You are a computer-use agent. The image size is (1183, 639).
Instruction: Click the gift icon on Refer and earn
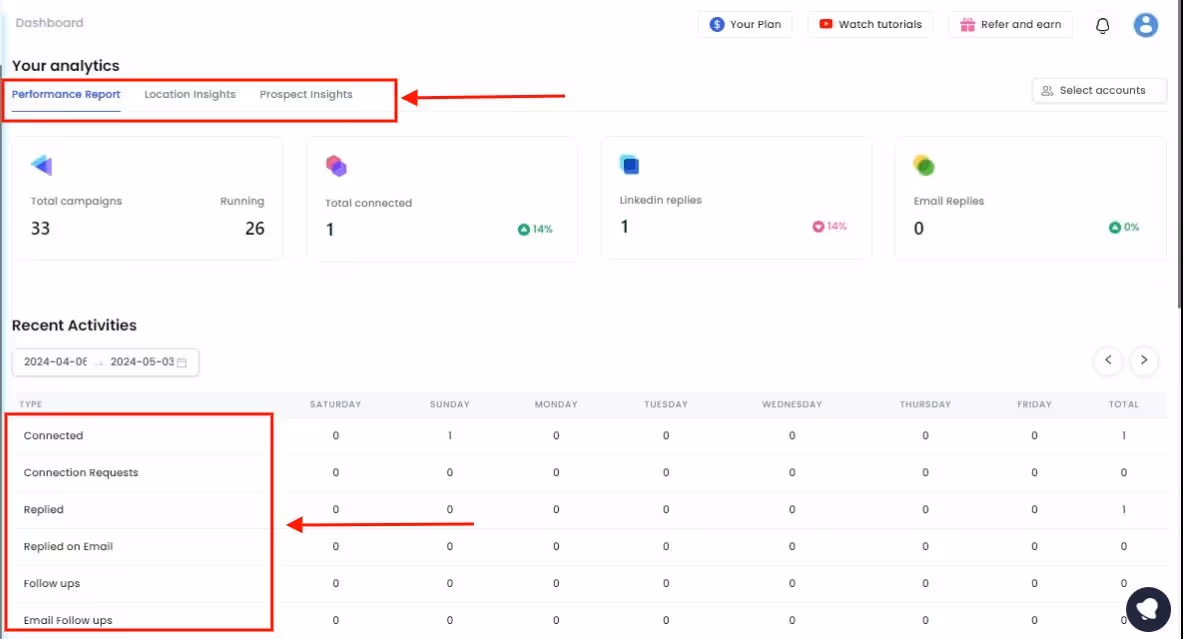[969, 23]
